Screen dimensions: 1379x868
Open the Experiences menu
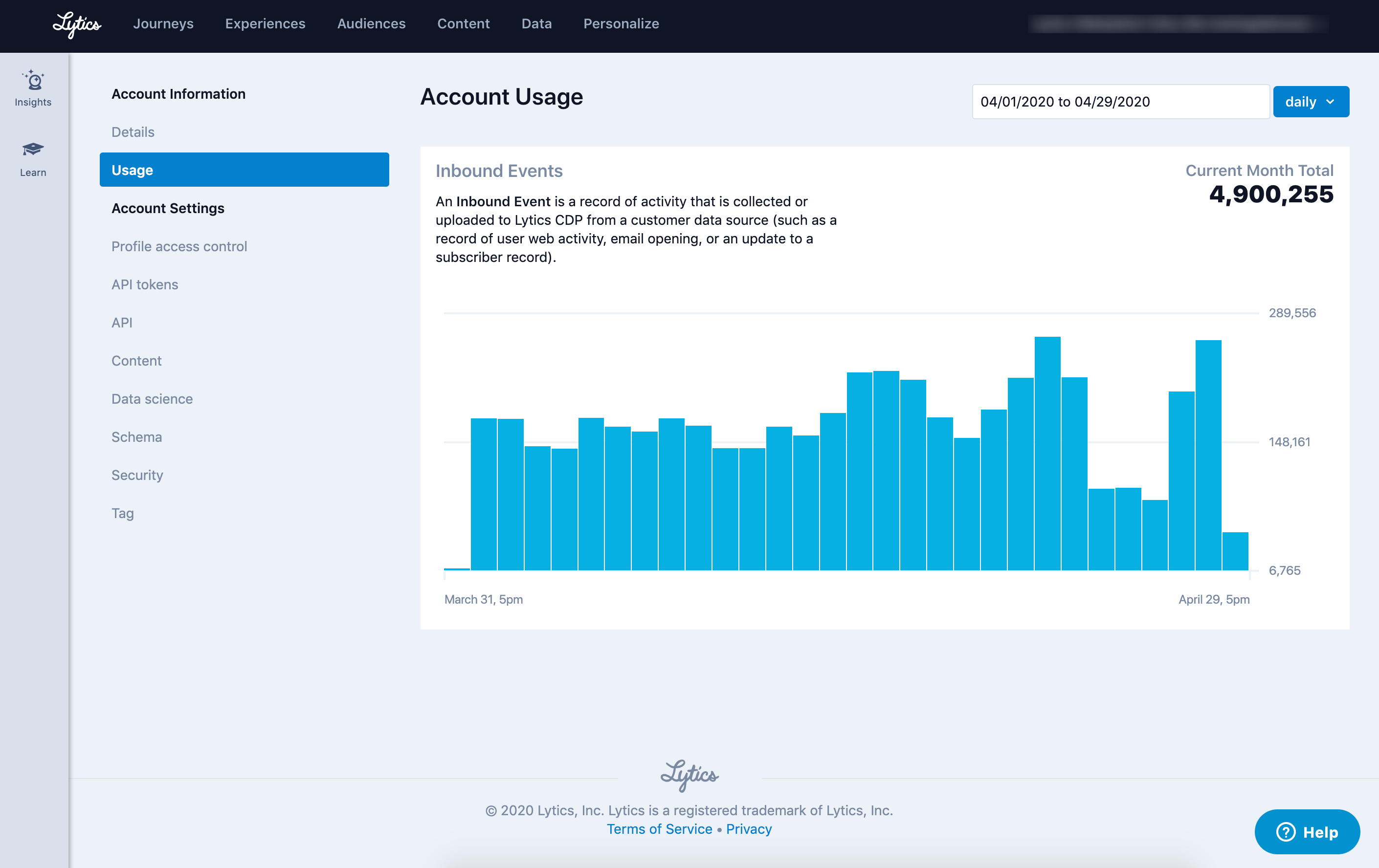pos(265,23)
